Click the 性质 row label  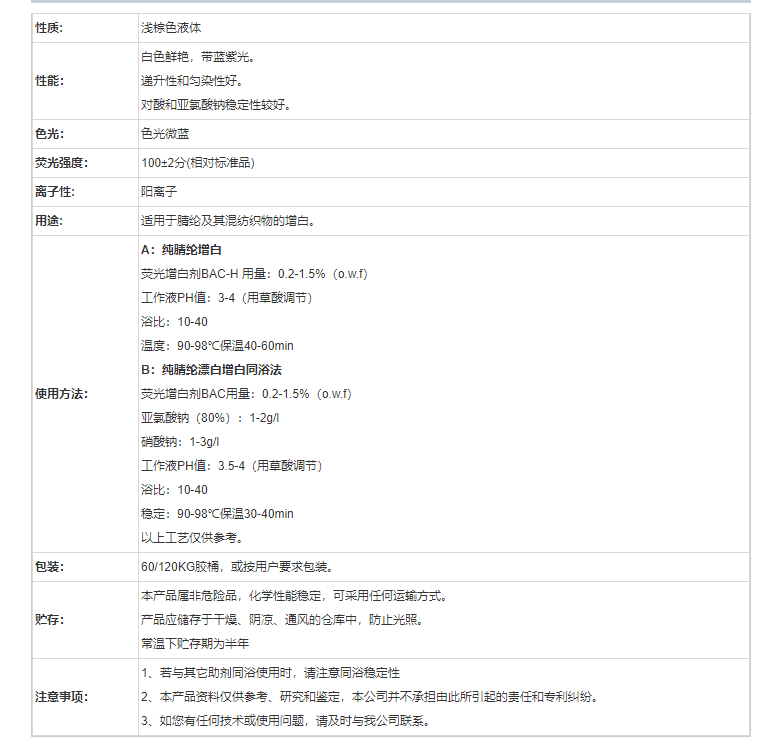[49, 28]
